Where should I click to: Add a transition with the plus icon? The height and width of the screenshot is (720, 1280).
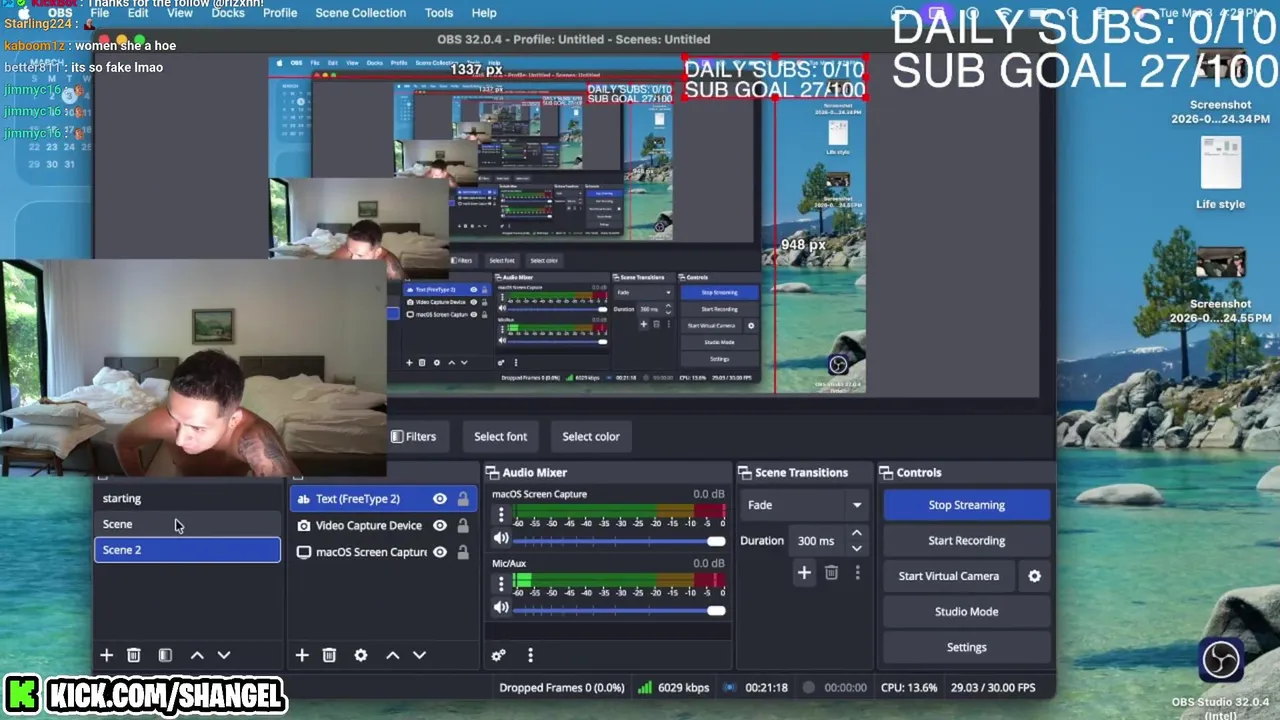(x=804, y=572)
